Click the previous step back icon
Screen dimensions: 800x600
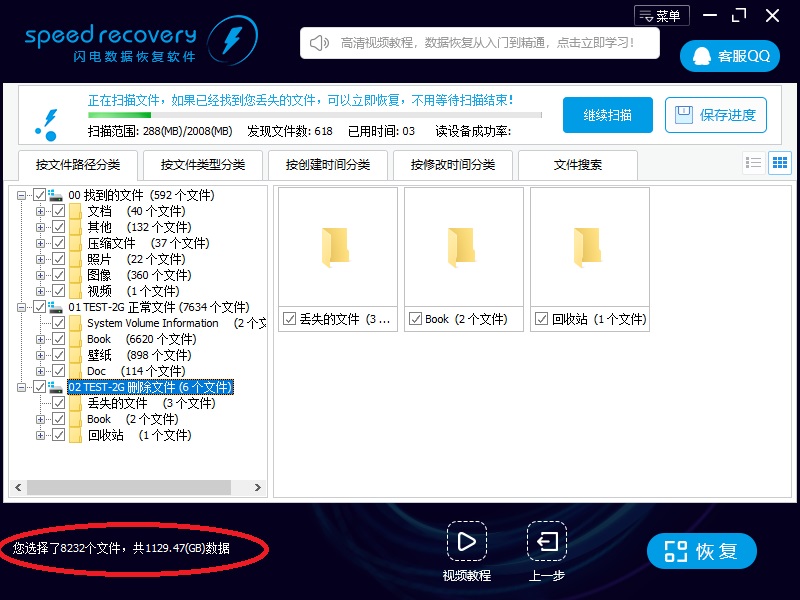tap(547, 542)
